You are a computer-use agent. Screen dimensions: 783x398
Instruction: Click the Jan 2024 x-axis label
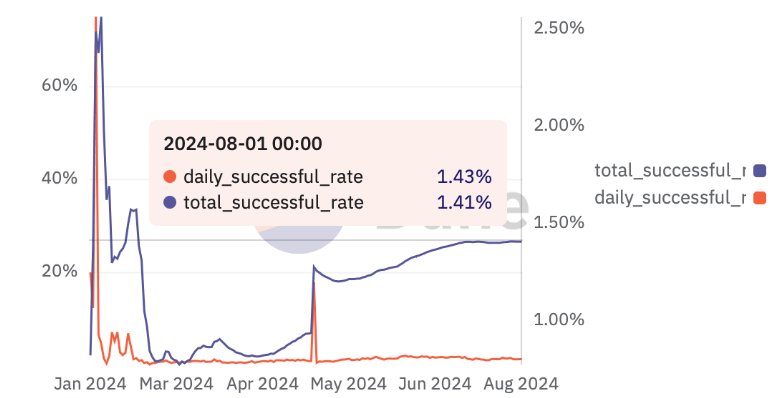pyautogui.click(x=90, y=384)
